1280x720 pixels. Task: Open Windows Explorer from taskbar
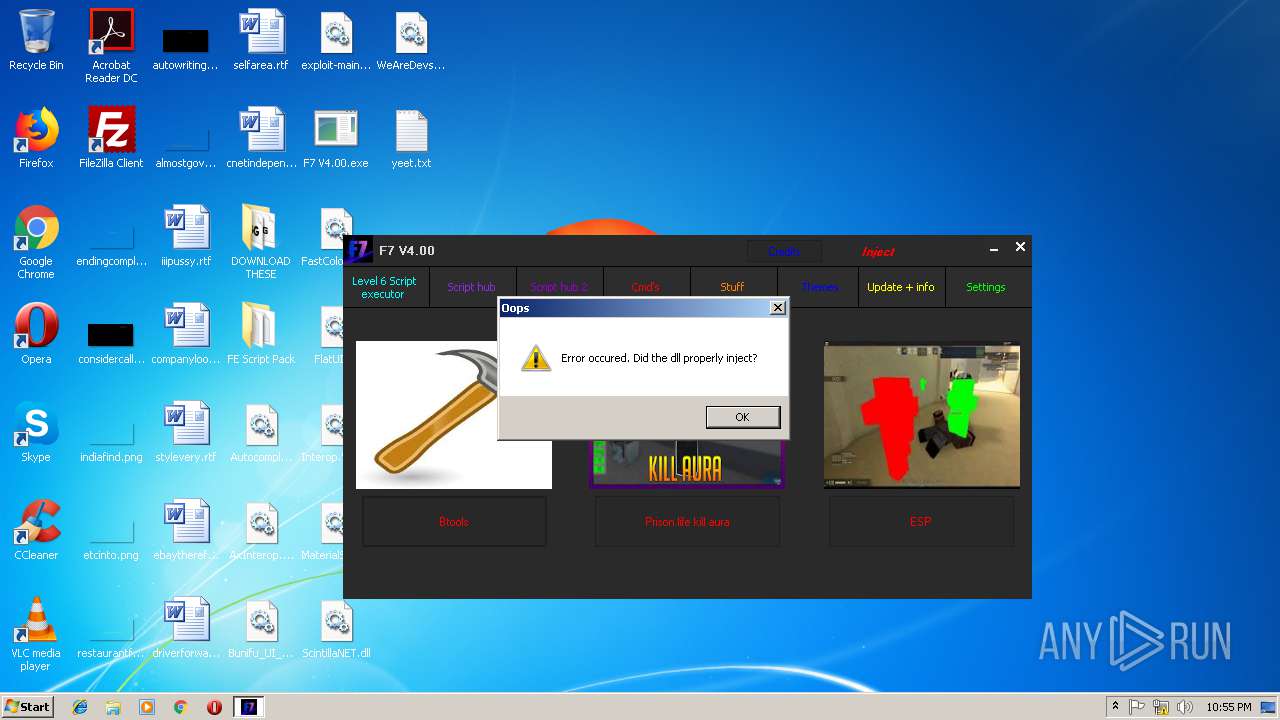tap(113, 707)
